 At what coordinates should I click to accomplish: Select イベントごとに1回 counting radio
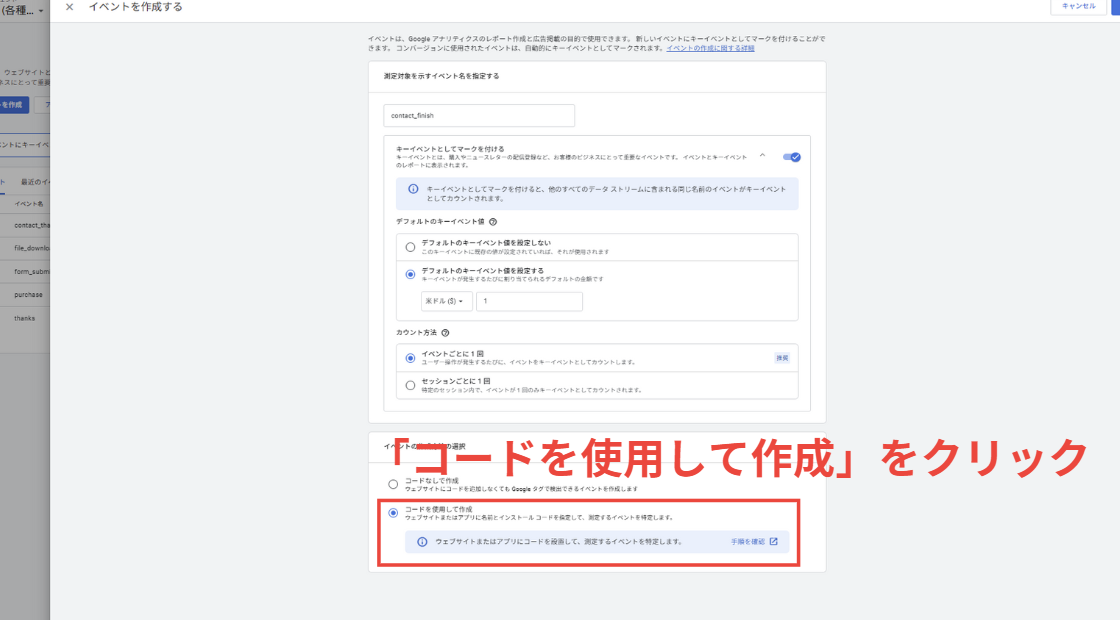pyautogui.click(x=410, y=358)
